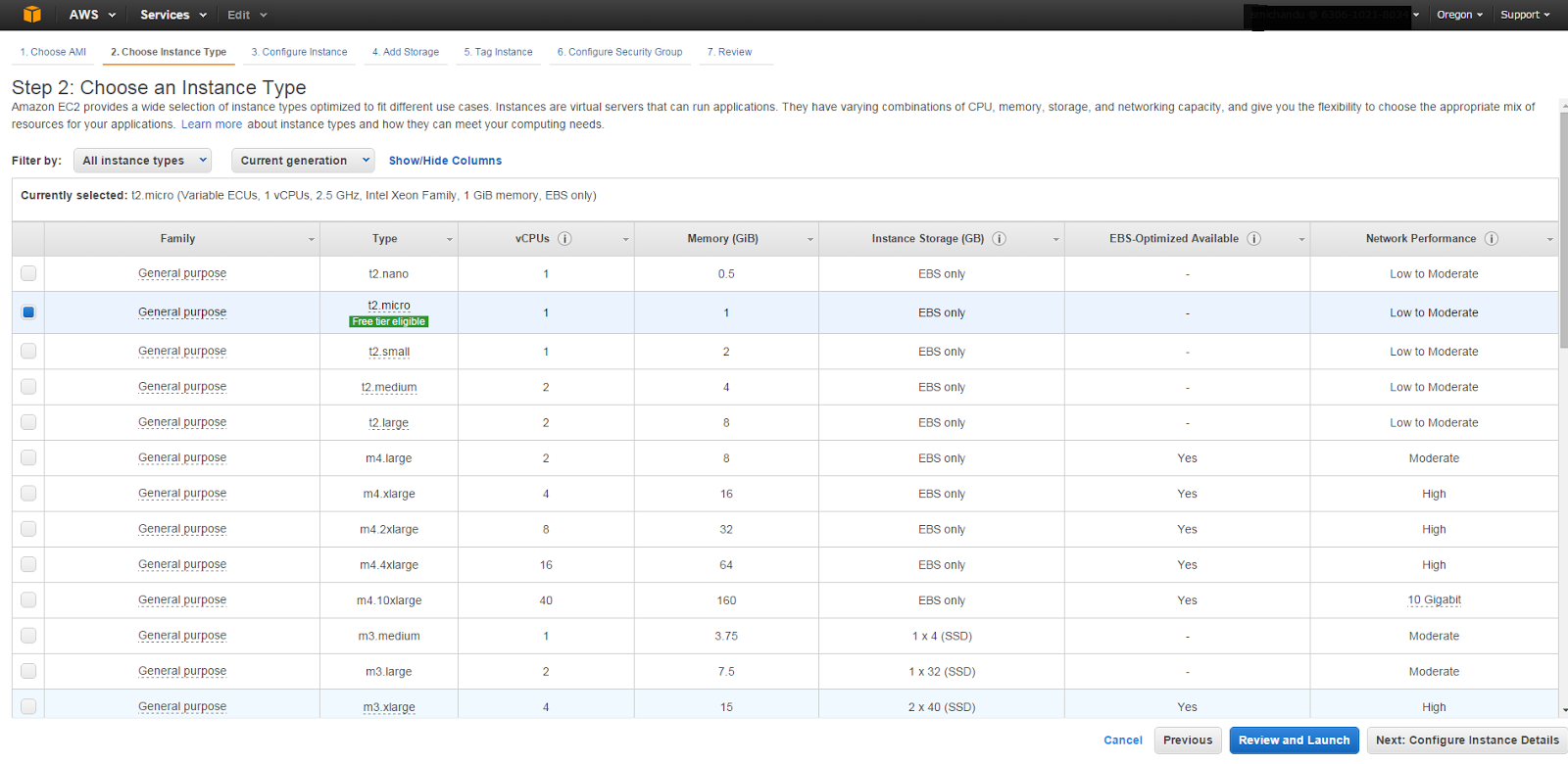Open Type column filter arrow
Viewport: 1568px width, 764px height.
(x=450, y=239)
